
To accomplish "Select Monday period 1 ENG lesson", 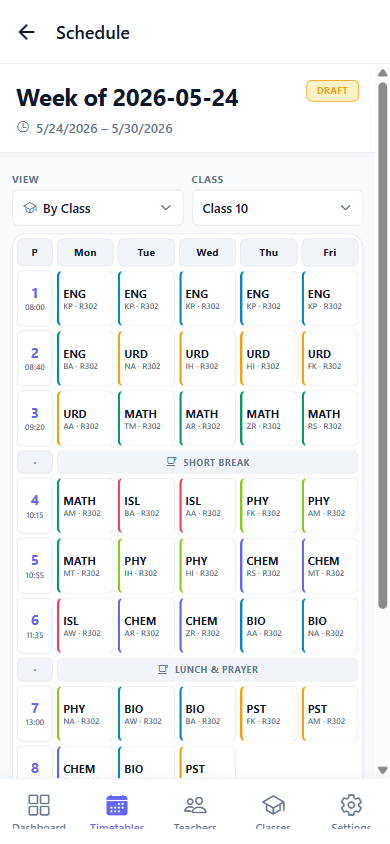I will coord(86,299).
